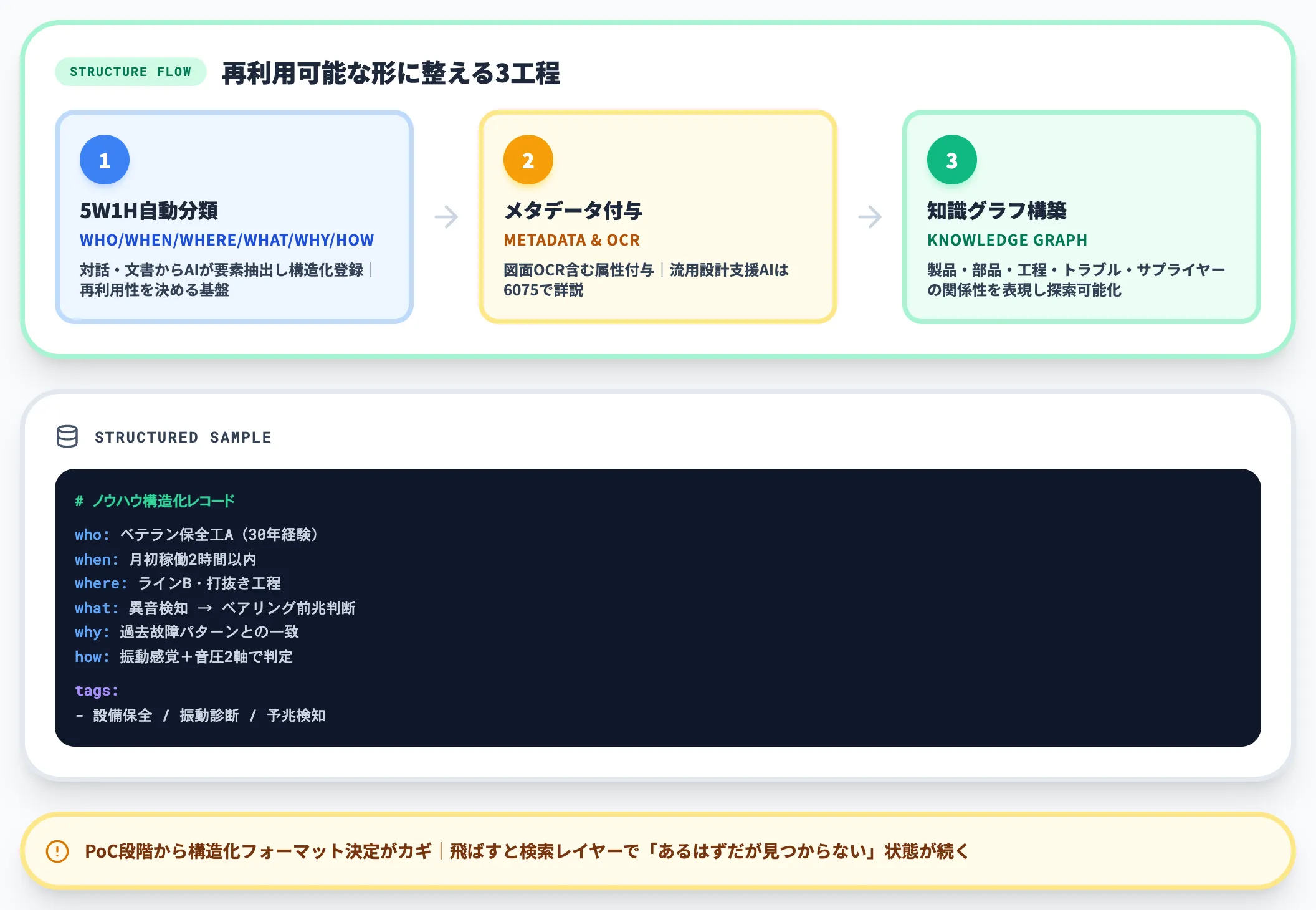Click the green number 3 circle
This screenshot has width=1316, height=910.
click(x=952, y=160)
